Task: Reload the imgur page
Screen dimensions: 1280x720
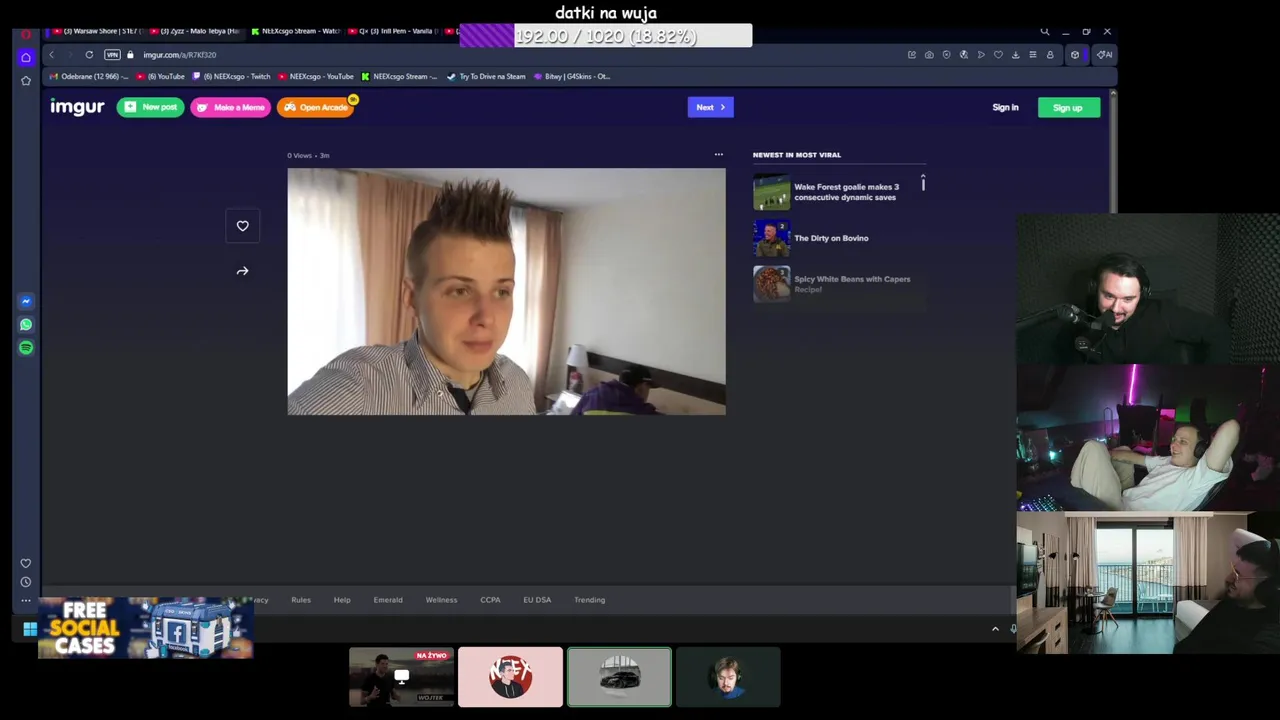Action: click(x=89, y=55)
